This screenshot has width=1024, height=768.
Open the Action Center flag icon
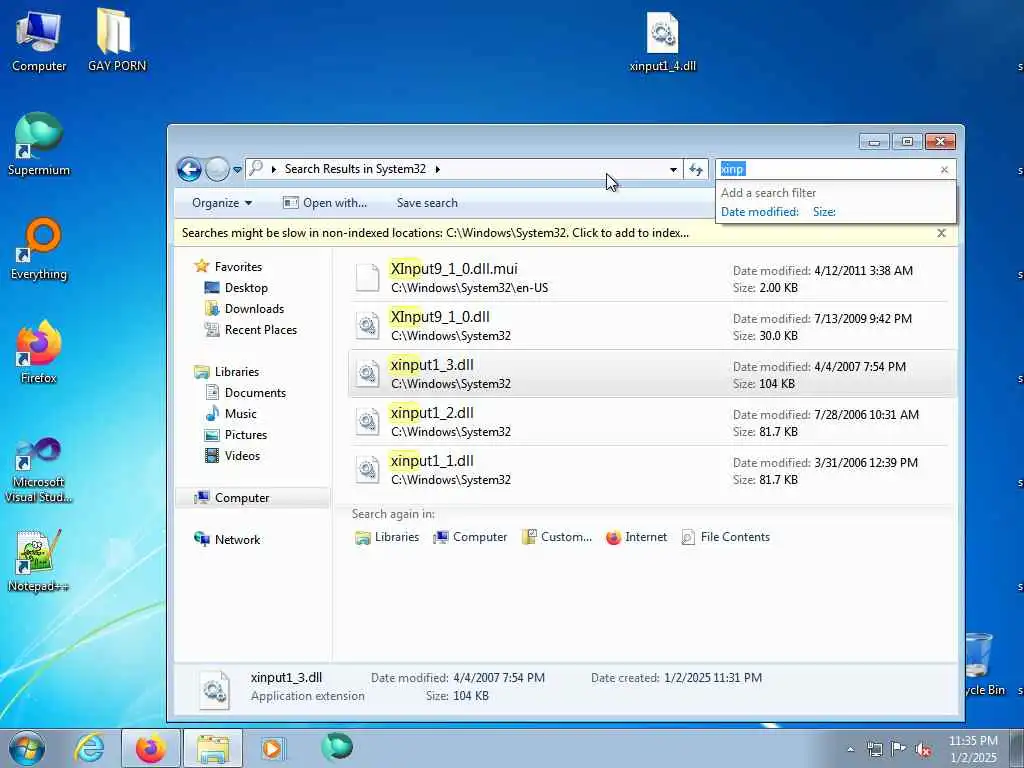899,750
